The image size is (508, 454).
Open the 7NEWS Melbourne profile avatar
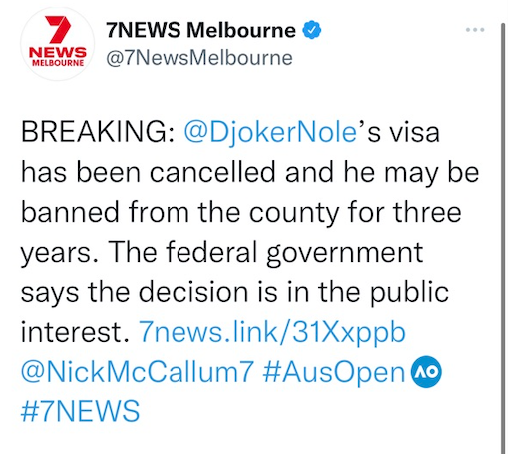tap(57, 44)
